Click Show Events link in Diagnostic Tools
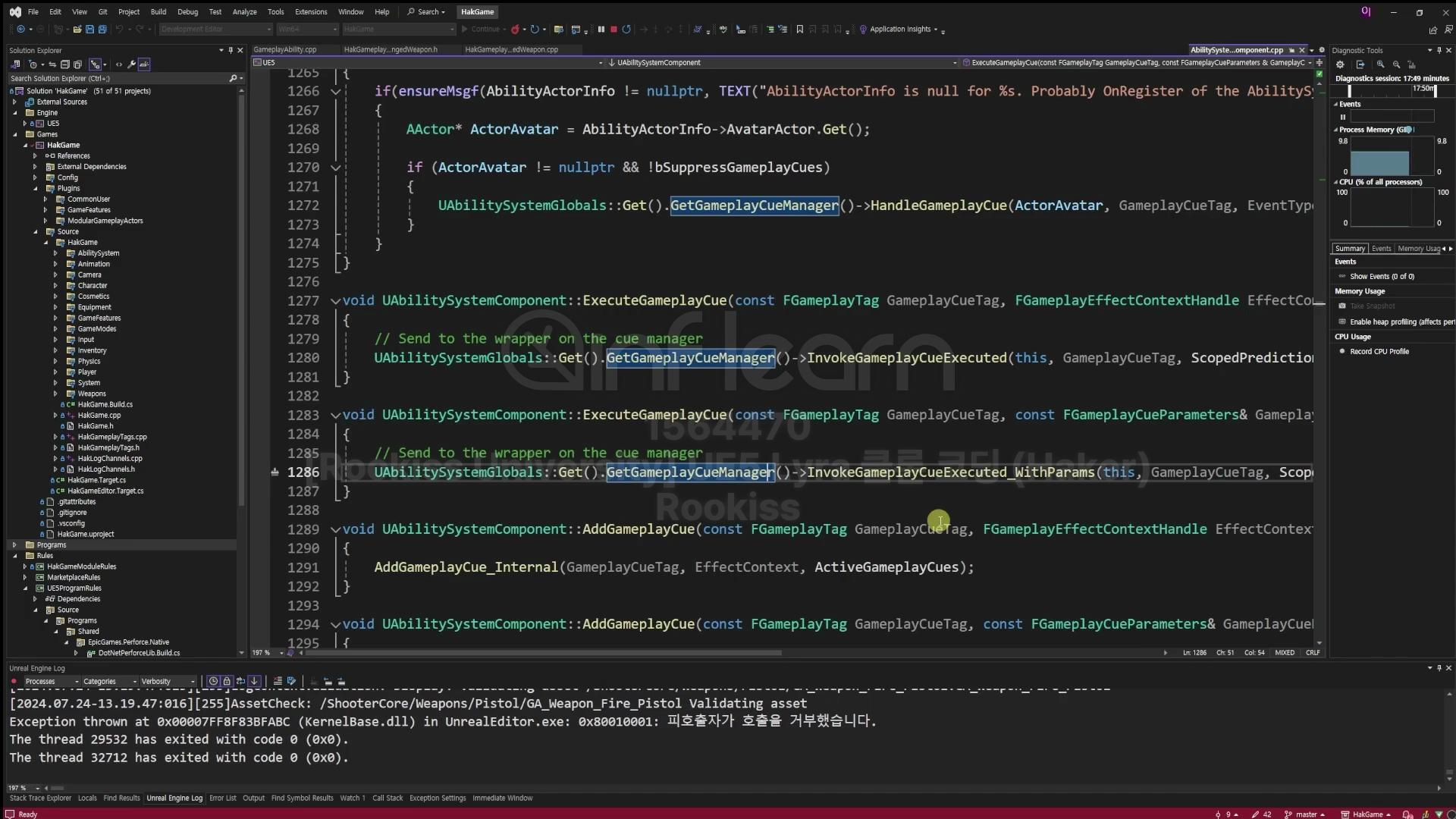 pos(1381,276)
